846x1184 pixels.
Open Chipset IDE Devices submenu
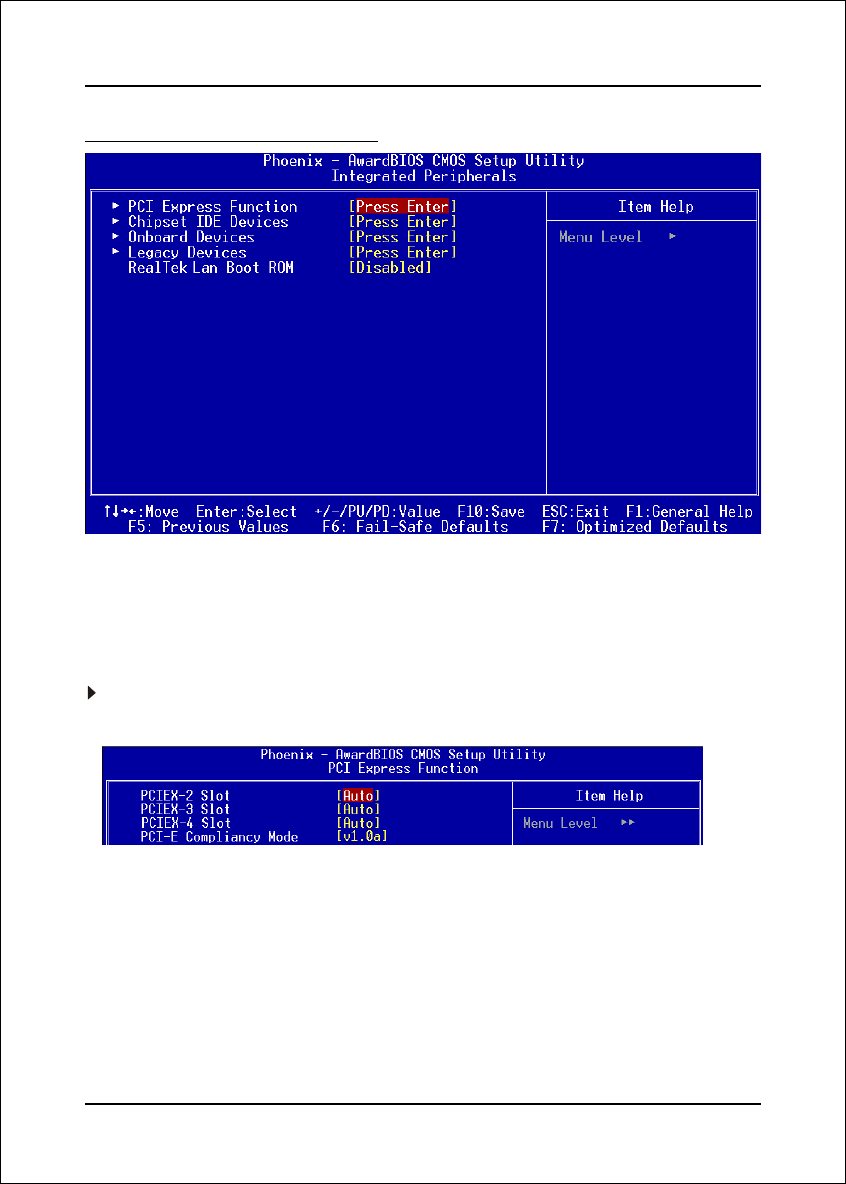tap(208, 222)
